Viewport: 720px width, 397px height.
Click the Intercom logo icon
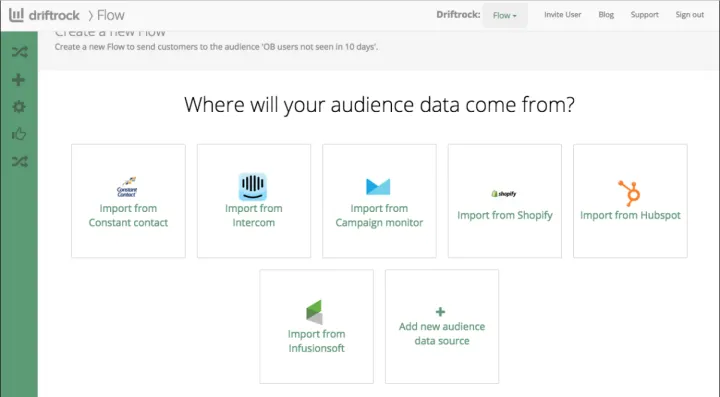coord(253,186)
